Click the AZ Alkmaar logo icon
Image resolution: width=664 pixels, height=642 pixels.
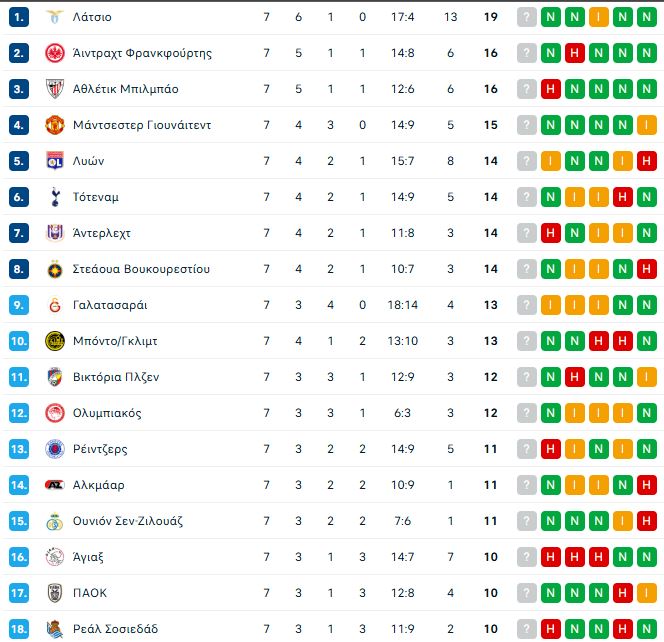55,485
